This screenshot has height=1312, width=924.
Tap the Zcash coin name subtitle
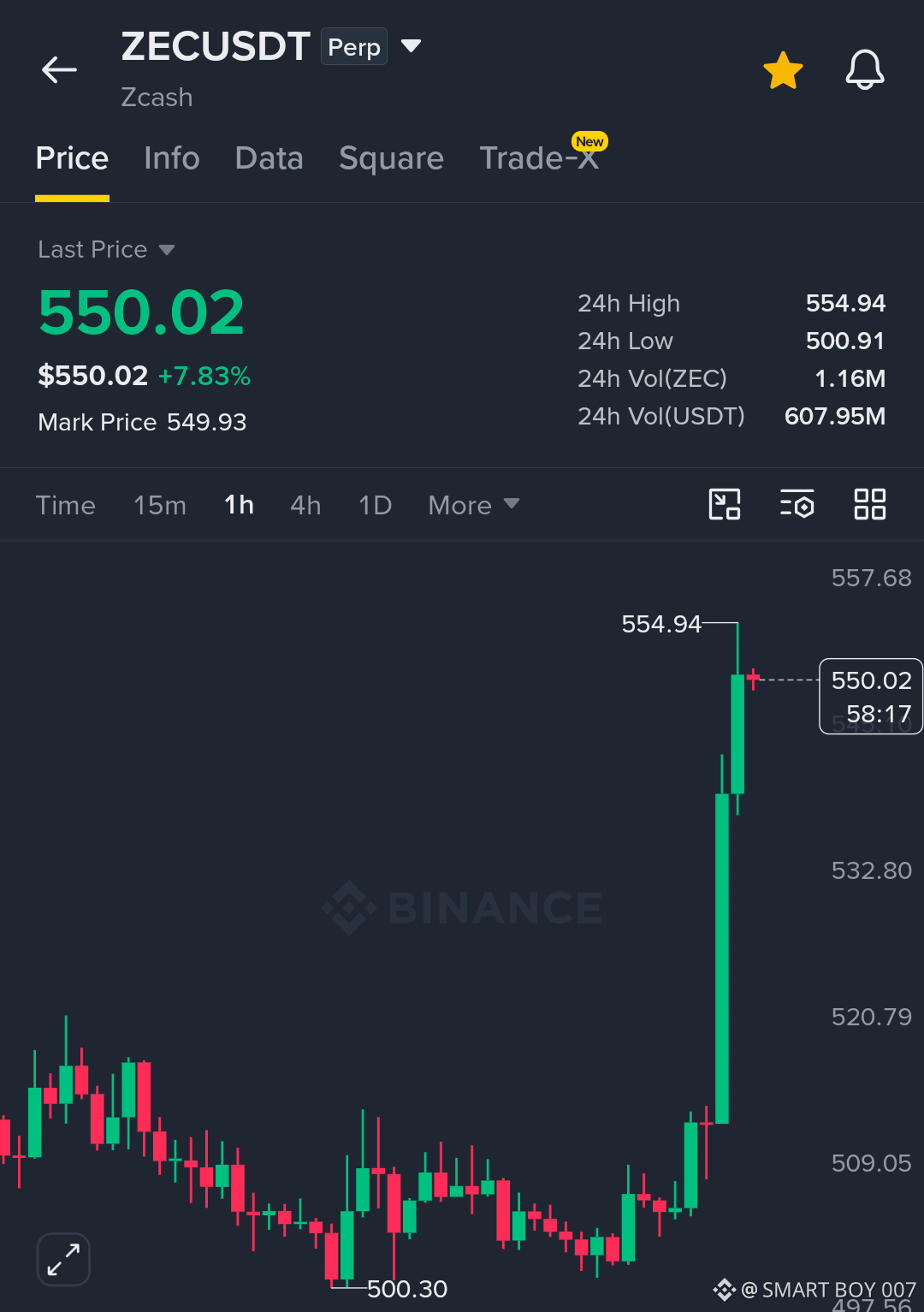(x=157, y=98)
